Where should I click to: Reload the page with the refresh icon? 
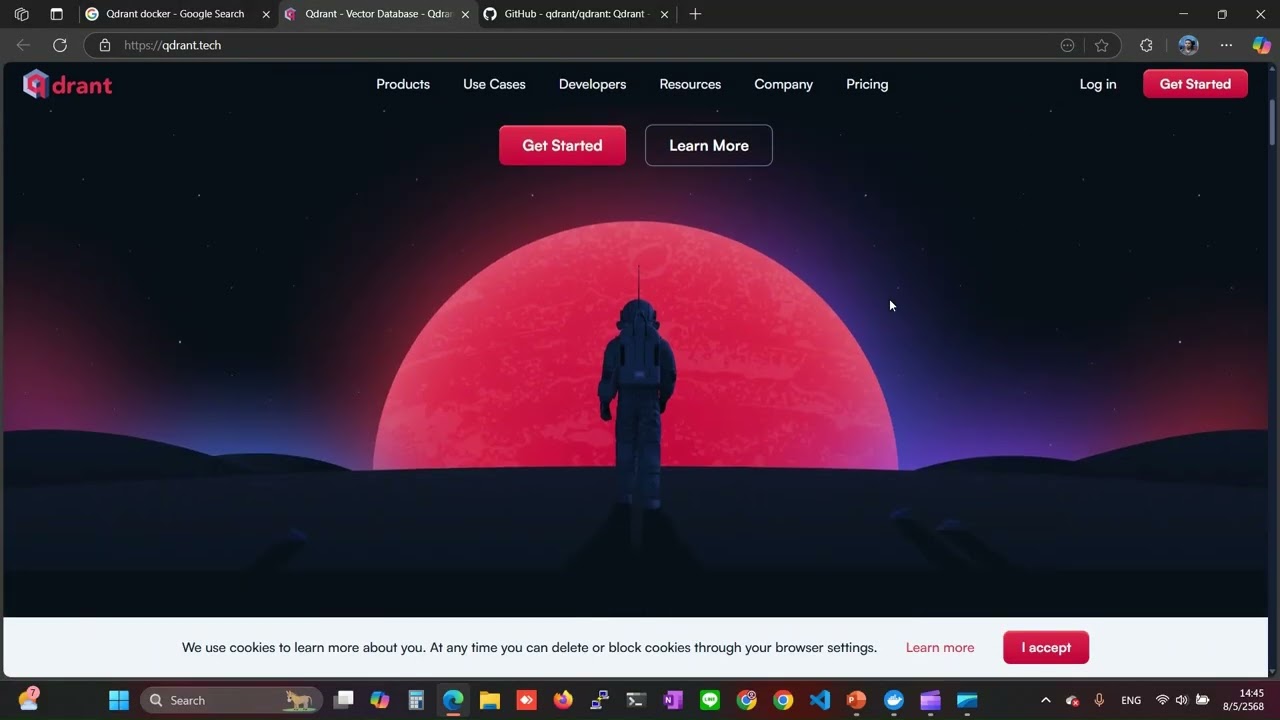[60, 45]
